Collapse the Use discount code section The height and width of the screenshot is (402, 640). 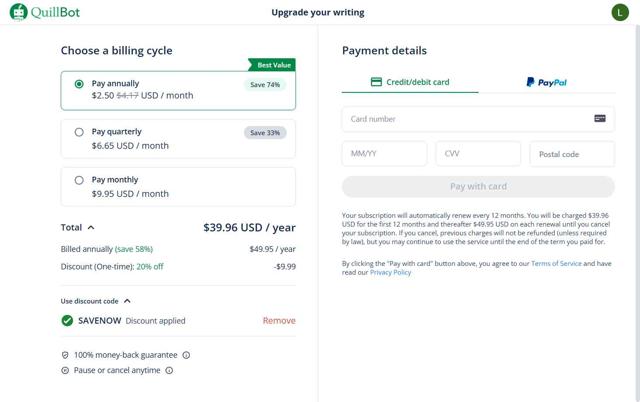click(127, 301)
